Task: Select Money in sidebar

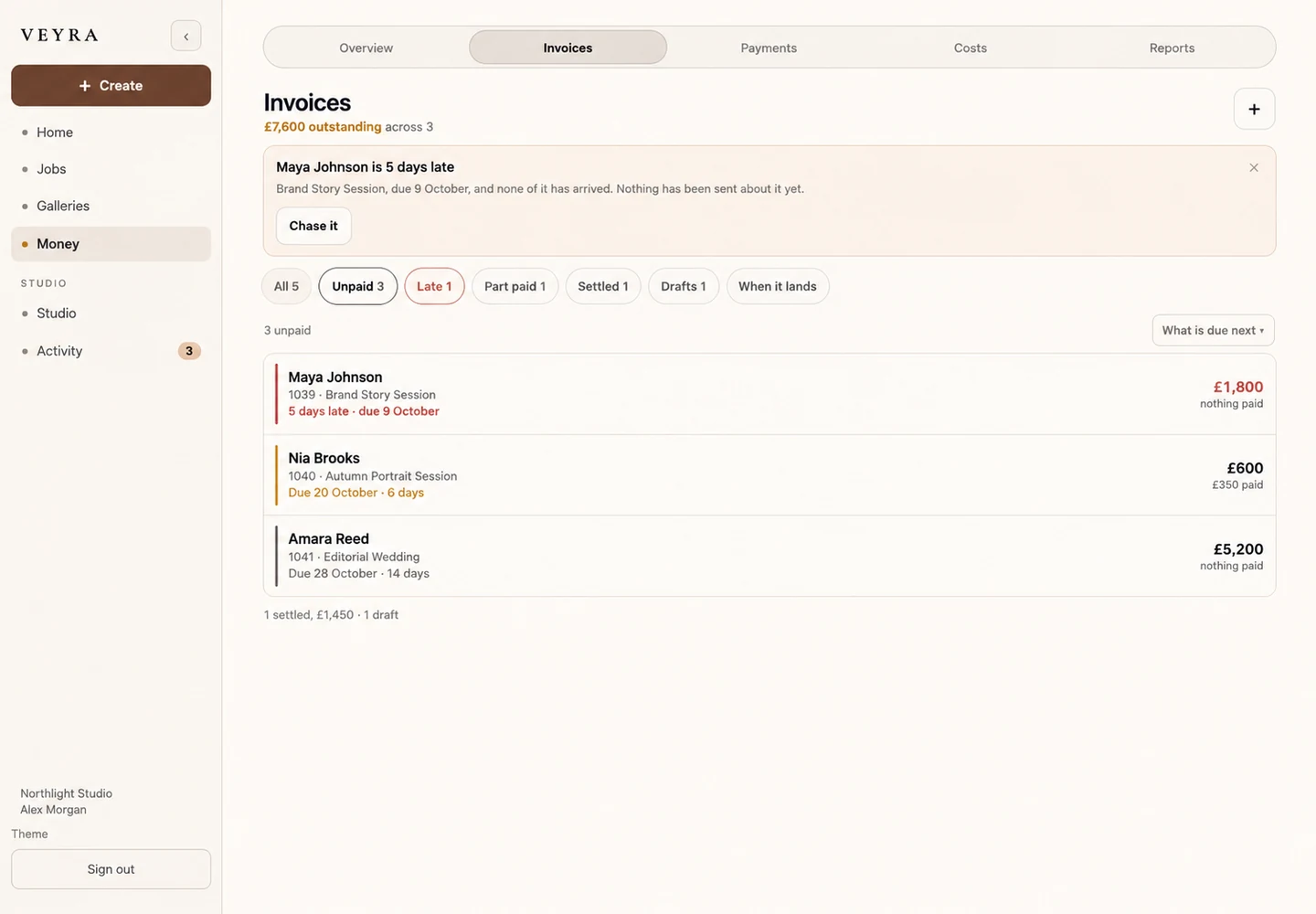Action: pos(111,244)
